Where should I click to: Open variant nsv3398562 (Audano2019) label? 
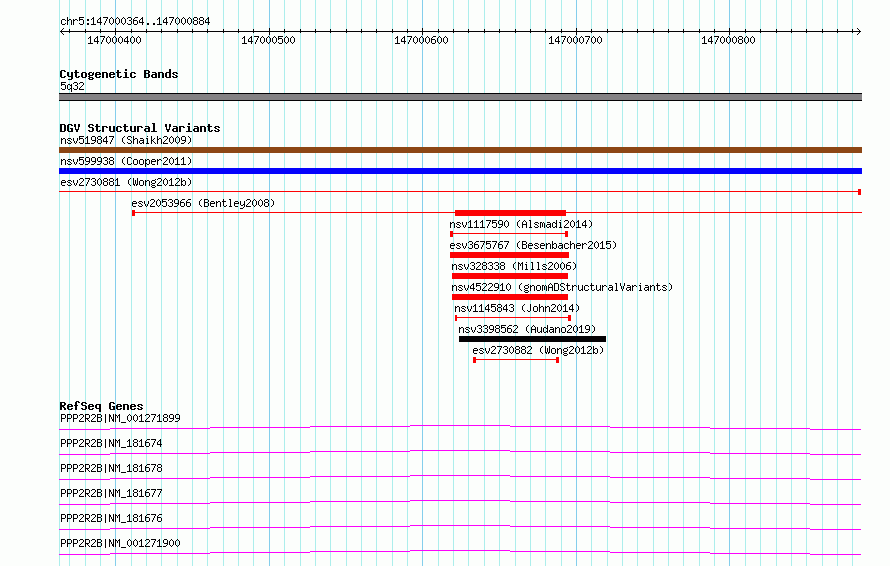[x=527, y=329]
